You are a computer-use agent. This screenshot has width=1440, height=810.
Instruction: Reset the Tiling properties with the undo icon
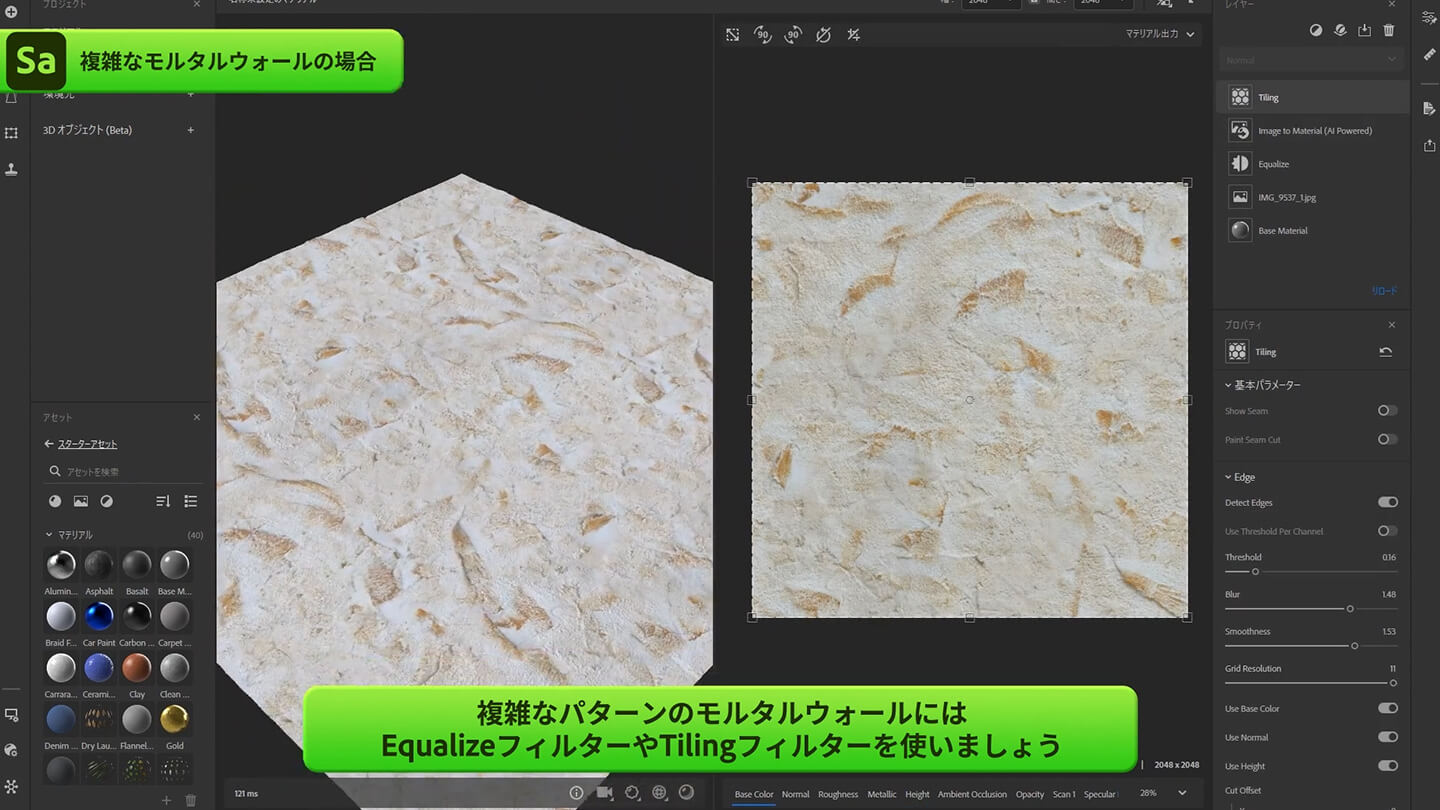(x=1385, y=352)
